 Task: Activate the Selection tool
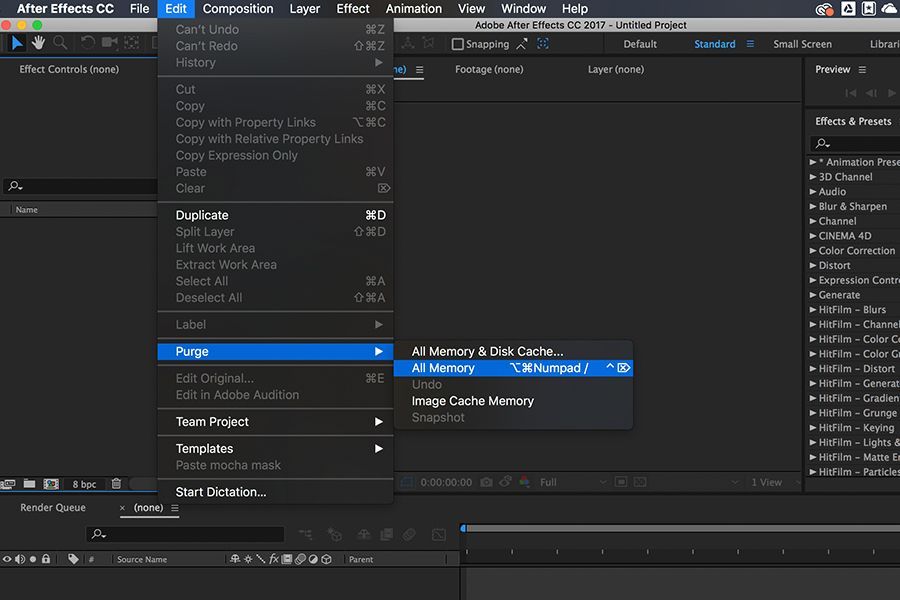16,43
